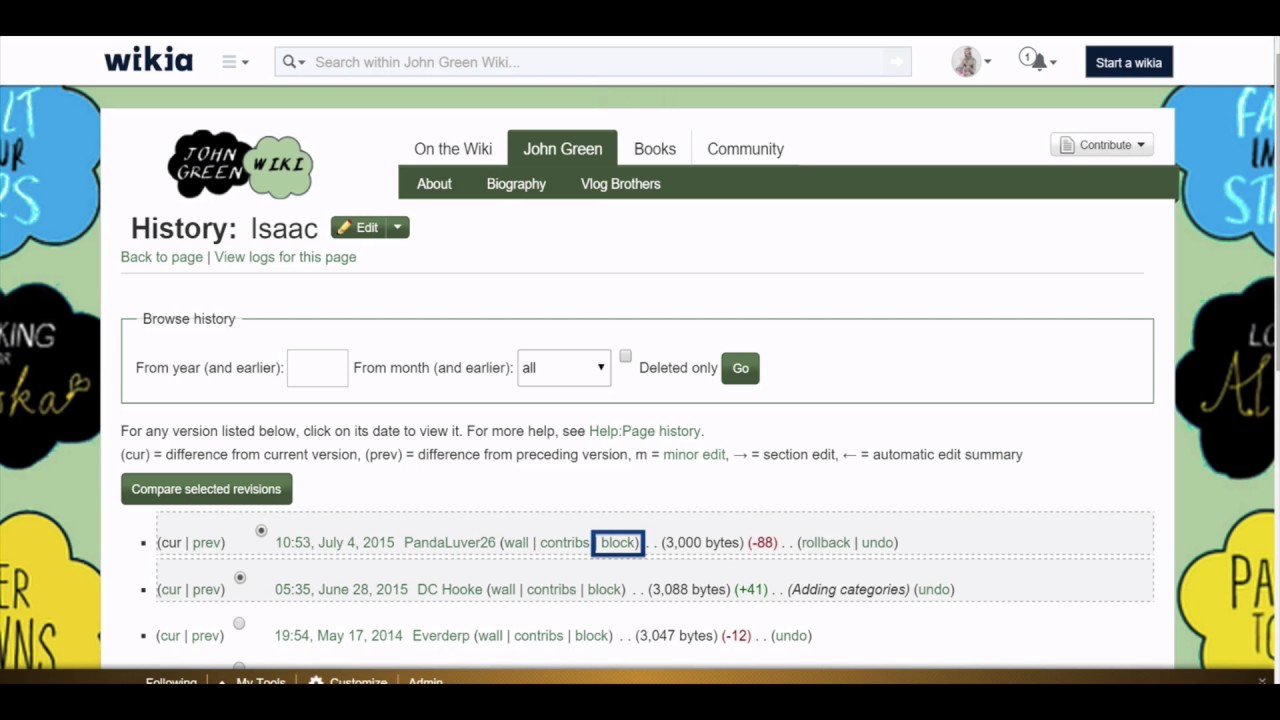View PandaLuver26's contribs
The height and width of the screenshot is (720, 1280).
565,543
